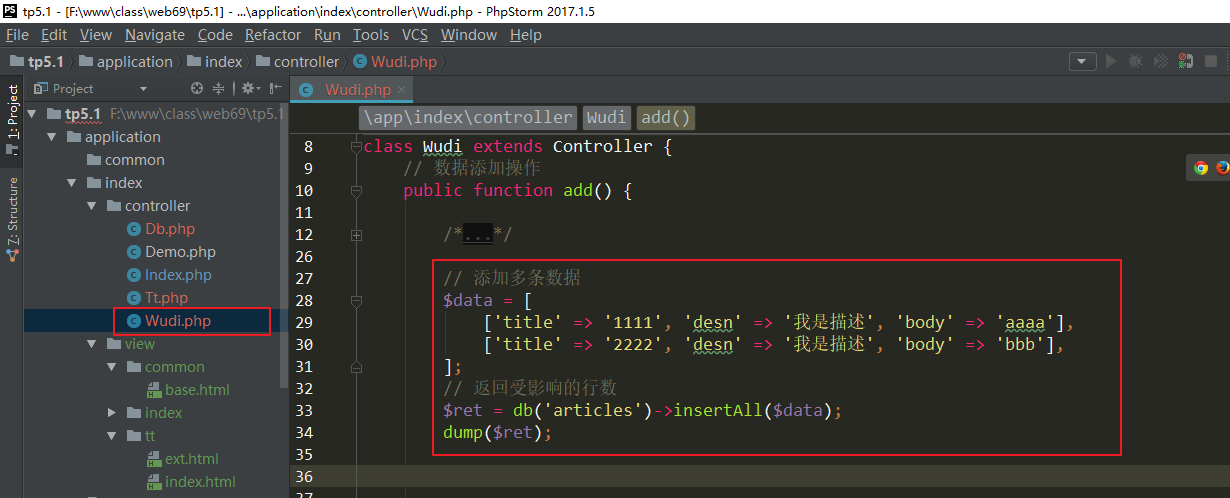Screen dimensions: 1230x498
Task: Click the common folder icon under application
Action: pos(94,160)
